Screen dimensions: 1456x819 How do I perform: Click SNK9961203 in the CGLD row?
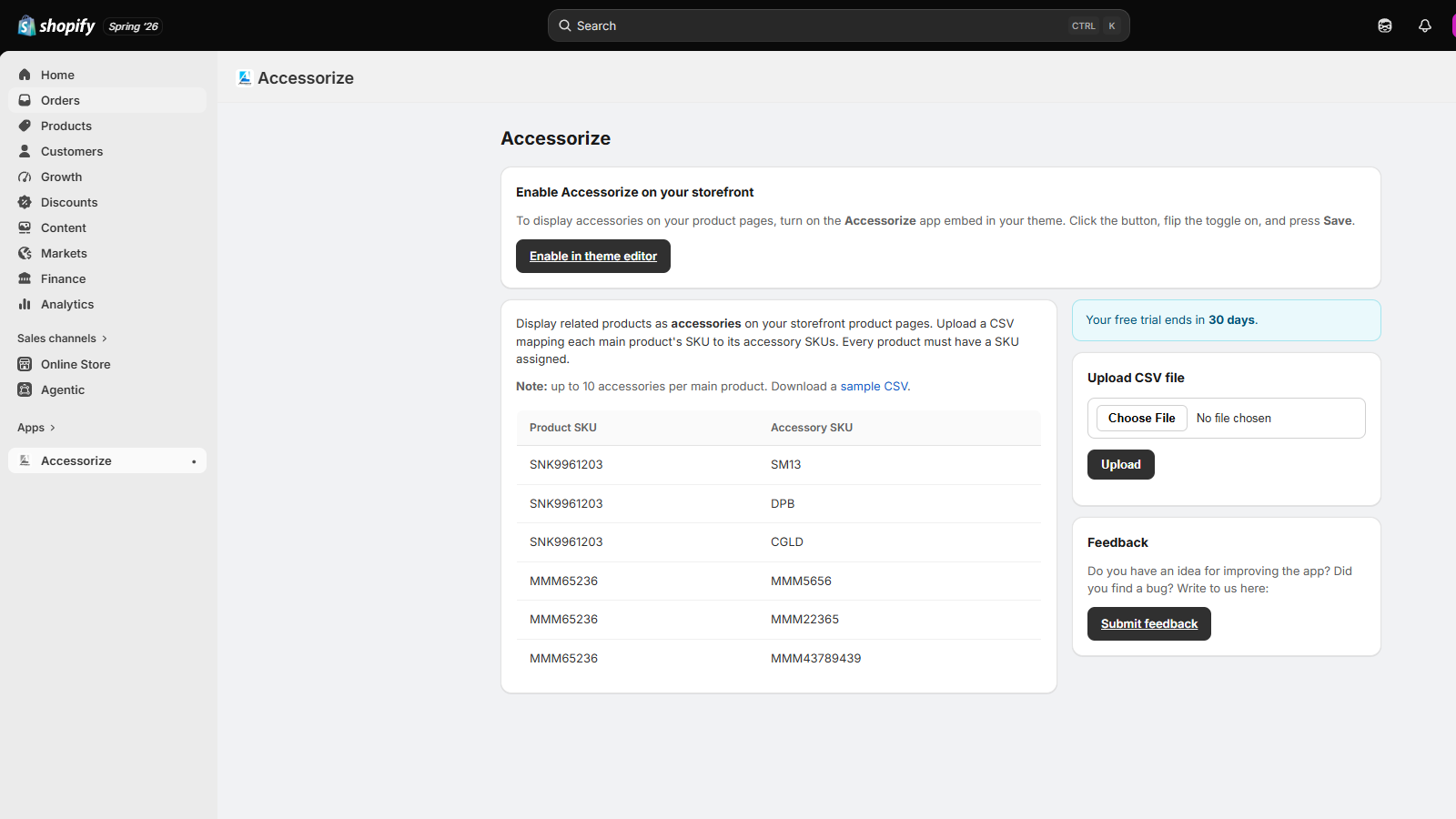(x=566, y=541)
